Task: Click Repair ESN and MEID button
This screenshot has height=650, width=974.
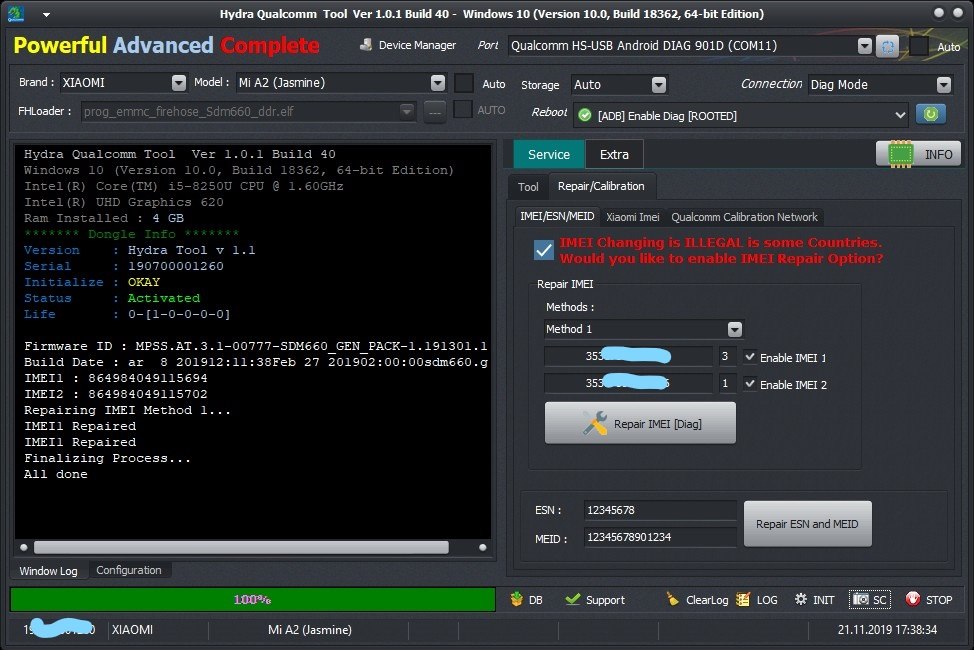Action: [x=807, y=524]
